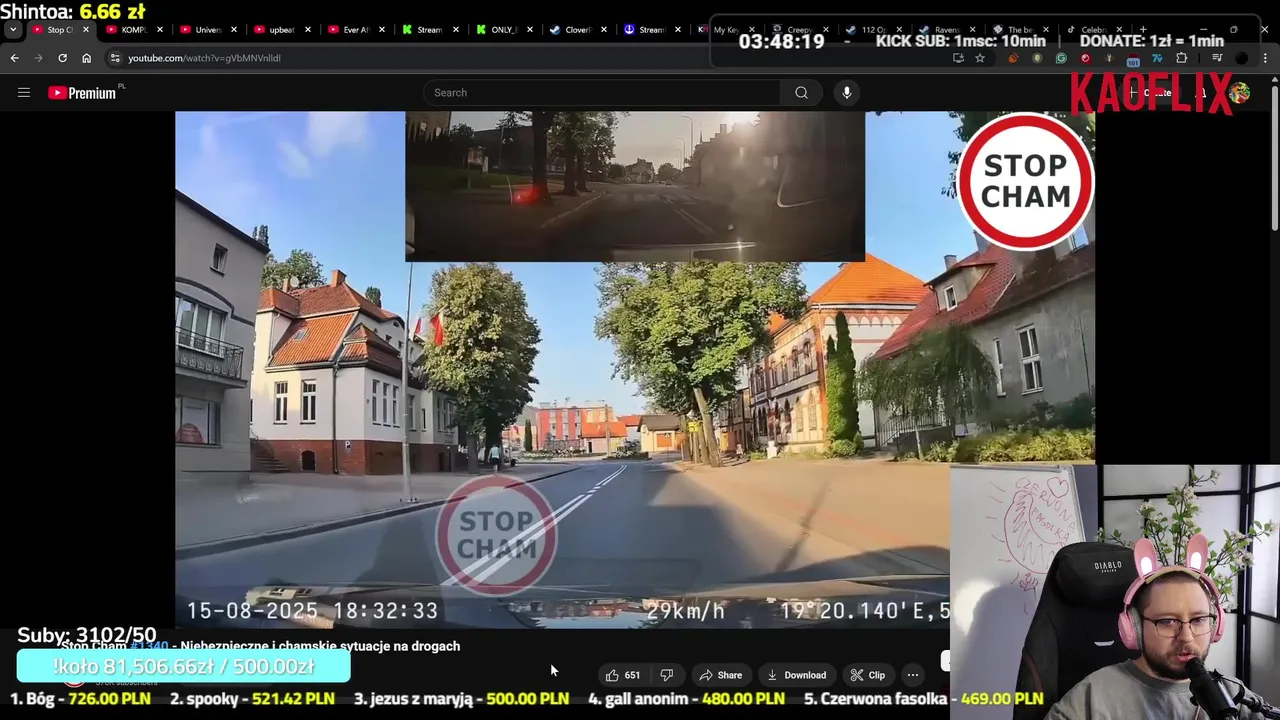Open the Grammarly extension icon
Image resolution: width=1280 pixels, height=720 pixels.
(x=1061, y=58)
